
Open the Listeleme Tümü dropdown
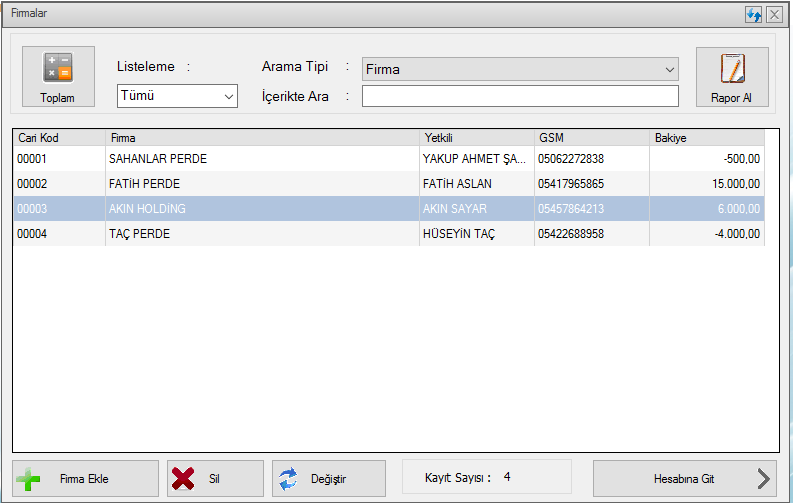coord(177,96)
